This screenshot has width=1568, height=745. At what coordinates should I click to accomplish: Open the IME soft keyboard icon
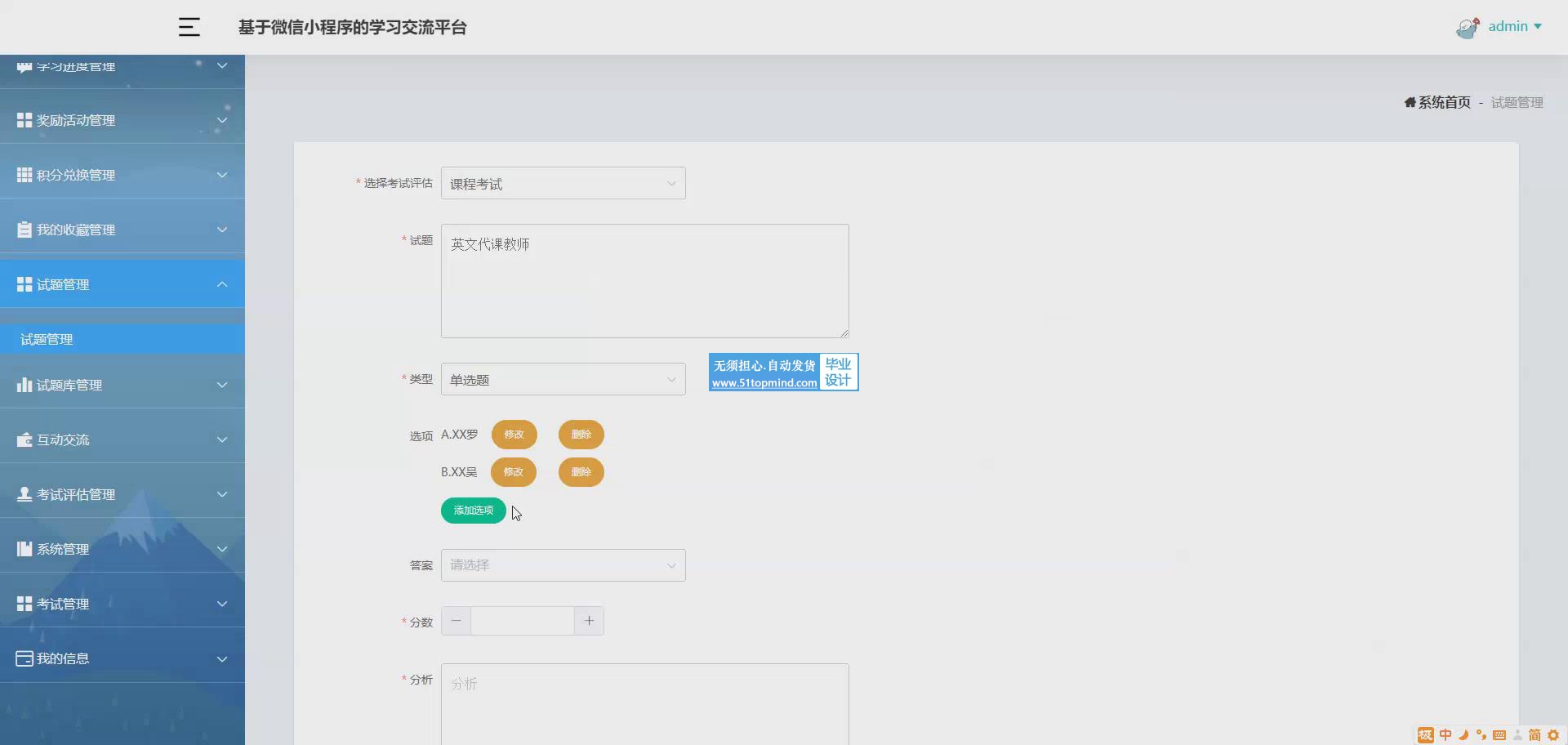1499,735
